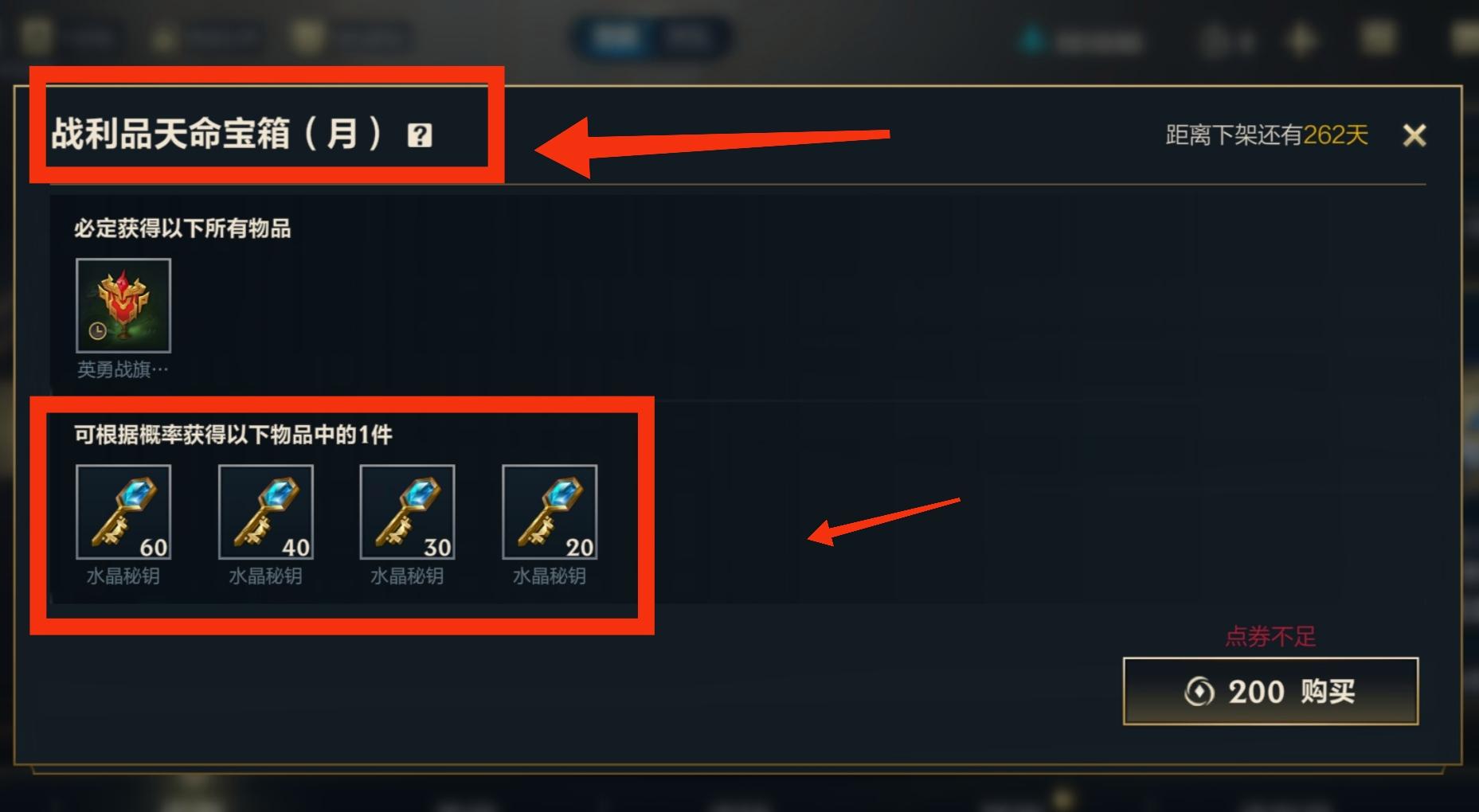Switch the blurred blue toggle at top center

(x=652, y=37)
